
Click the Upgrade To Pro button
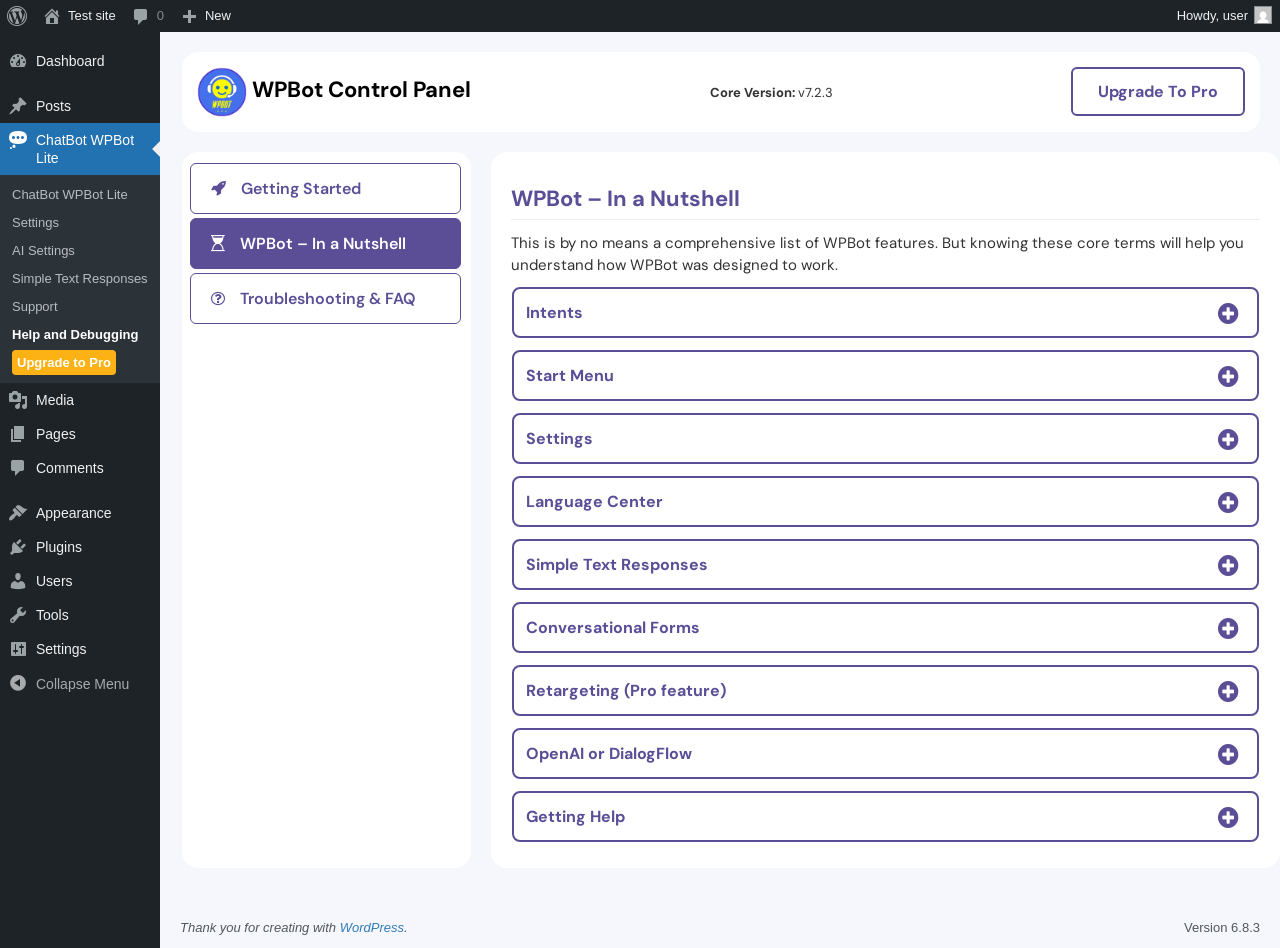[x=1157, y=92]
